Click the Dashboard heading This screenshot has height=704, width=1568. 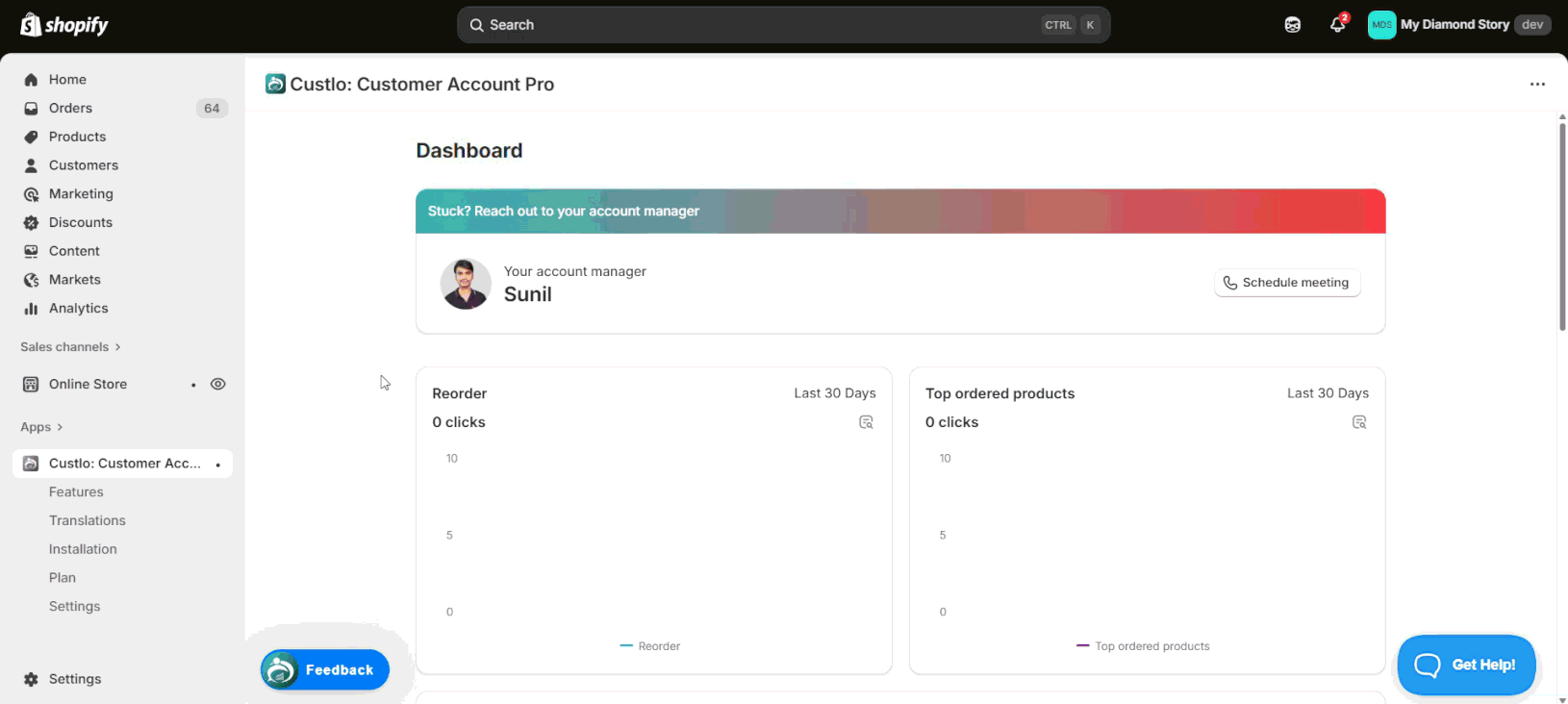click(x=469, y=151)
